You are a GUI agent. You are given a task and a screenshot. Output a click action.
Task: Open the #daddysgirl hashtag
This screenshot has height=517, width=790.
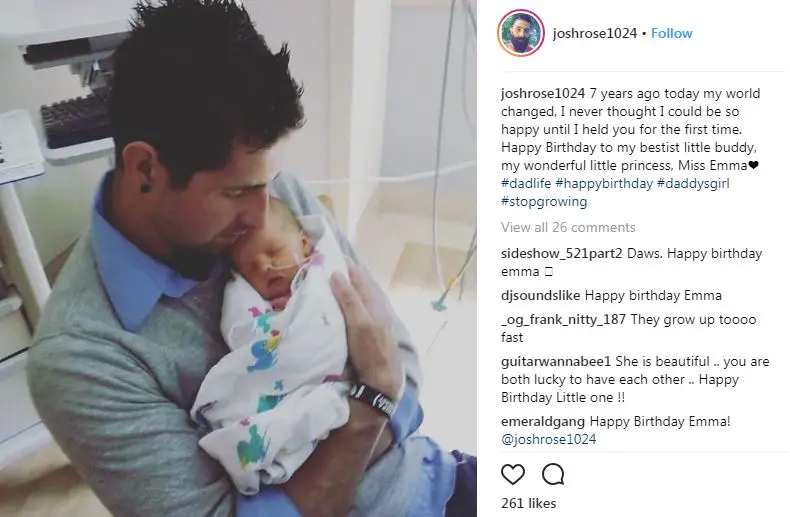[x=693, y=183]
